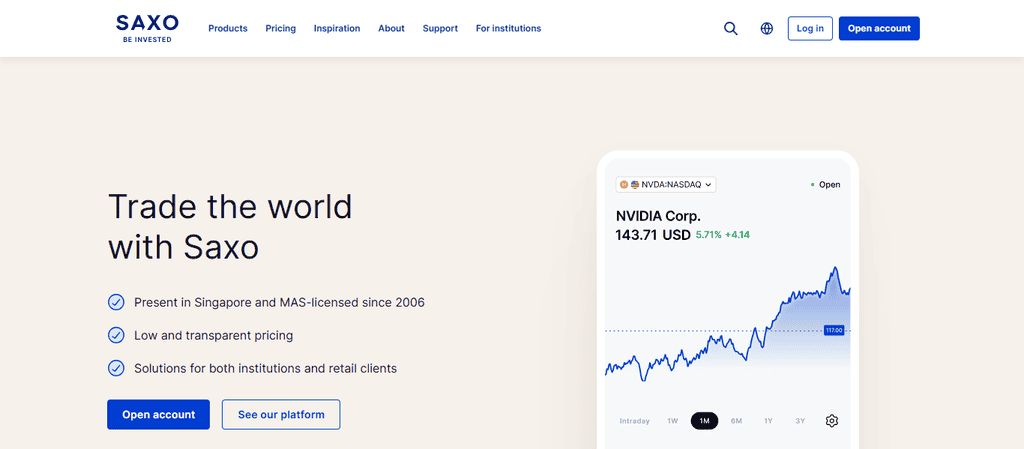
Task: Open the Products menu
Action: [228, 29]
